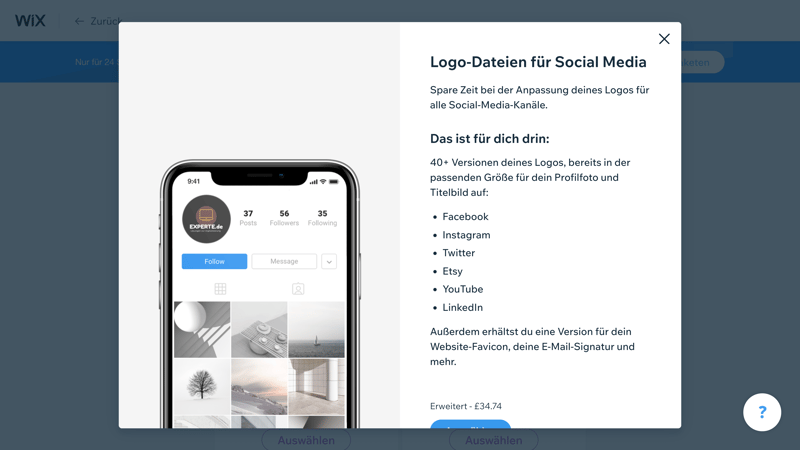Click the partially visible blue button below Erweitert price
The height and width of the screenshot is (450, 800).
(470, 424)
